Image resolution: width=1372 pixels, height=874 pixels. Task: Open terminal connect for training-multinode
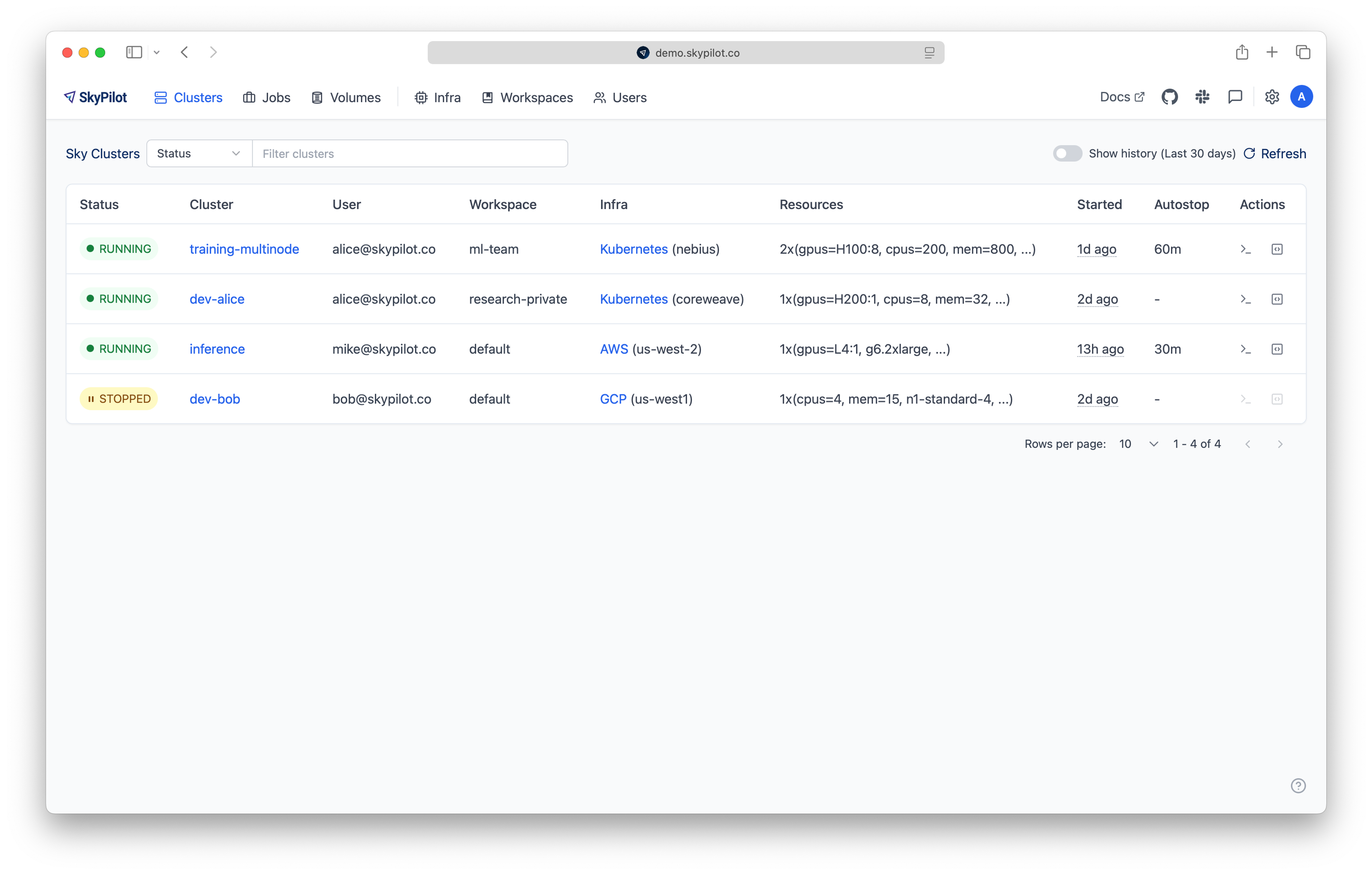click(1246, 249)
